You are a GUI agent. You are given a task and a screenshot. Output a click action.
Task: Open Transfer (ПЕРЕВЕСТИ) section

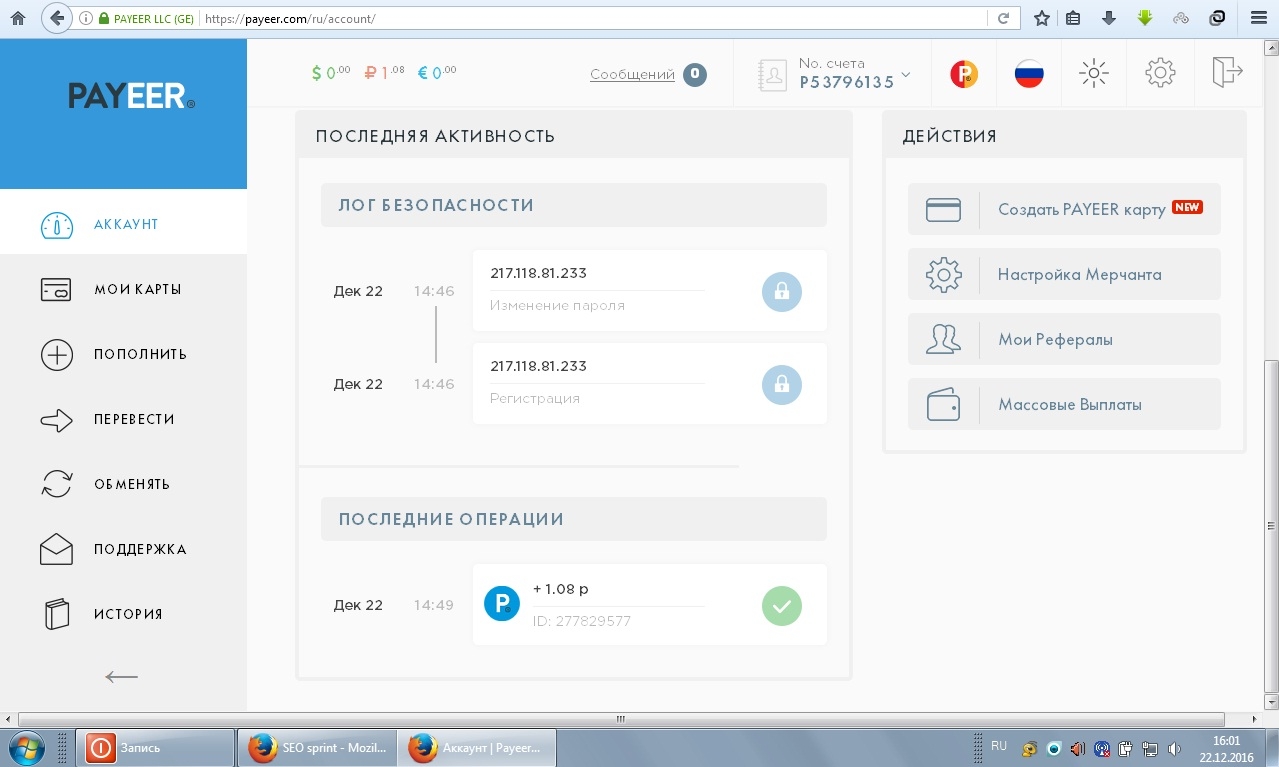(x=123, y=419)
